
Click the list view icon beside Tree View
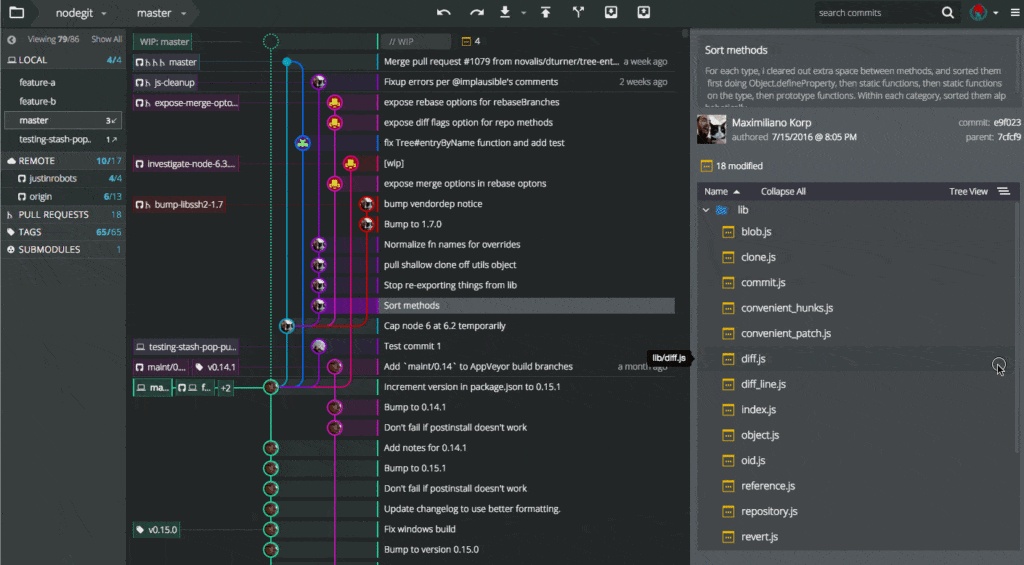(1004, 191)
